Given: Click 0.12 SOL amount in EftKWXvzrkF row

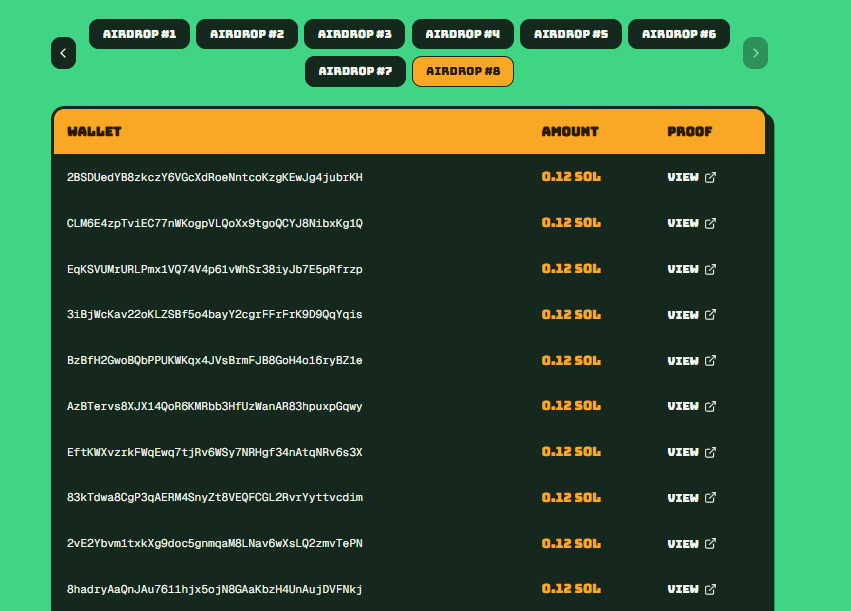Looking at the screenshot, I should [571, 451].
